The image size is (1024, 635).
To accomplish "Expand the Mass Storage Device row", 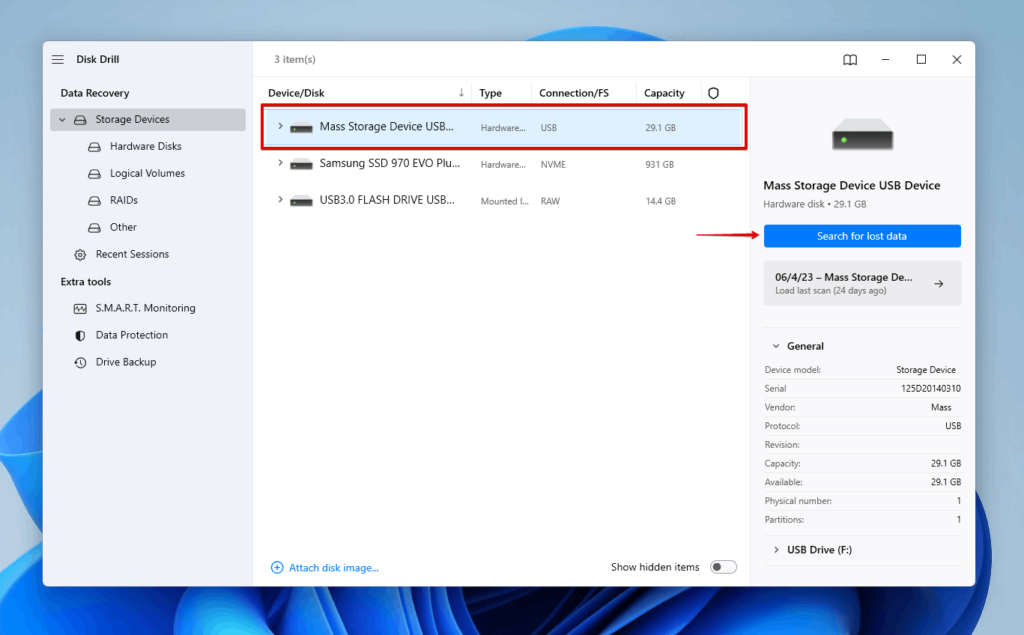I will coord(280,127).
